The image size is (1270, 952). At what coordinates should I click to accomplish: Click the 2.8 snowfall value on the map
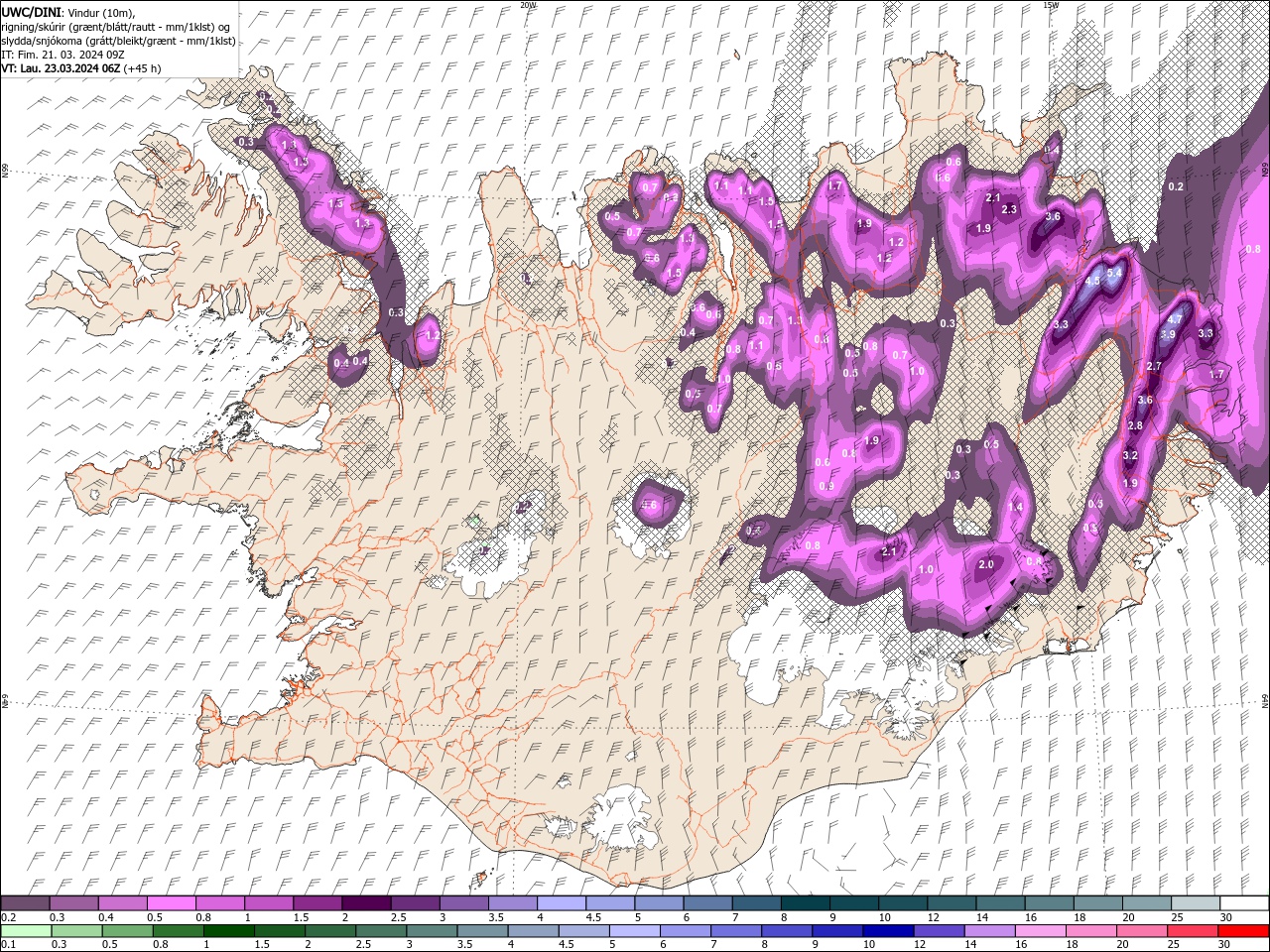point(1136,425)
